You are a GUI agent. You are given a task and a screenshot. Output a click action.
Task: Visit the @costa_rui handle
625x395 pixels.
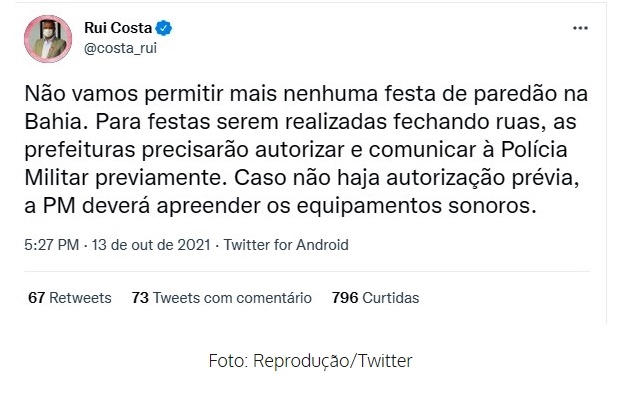(x=120, y=48)
